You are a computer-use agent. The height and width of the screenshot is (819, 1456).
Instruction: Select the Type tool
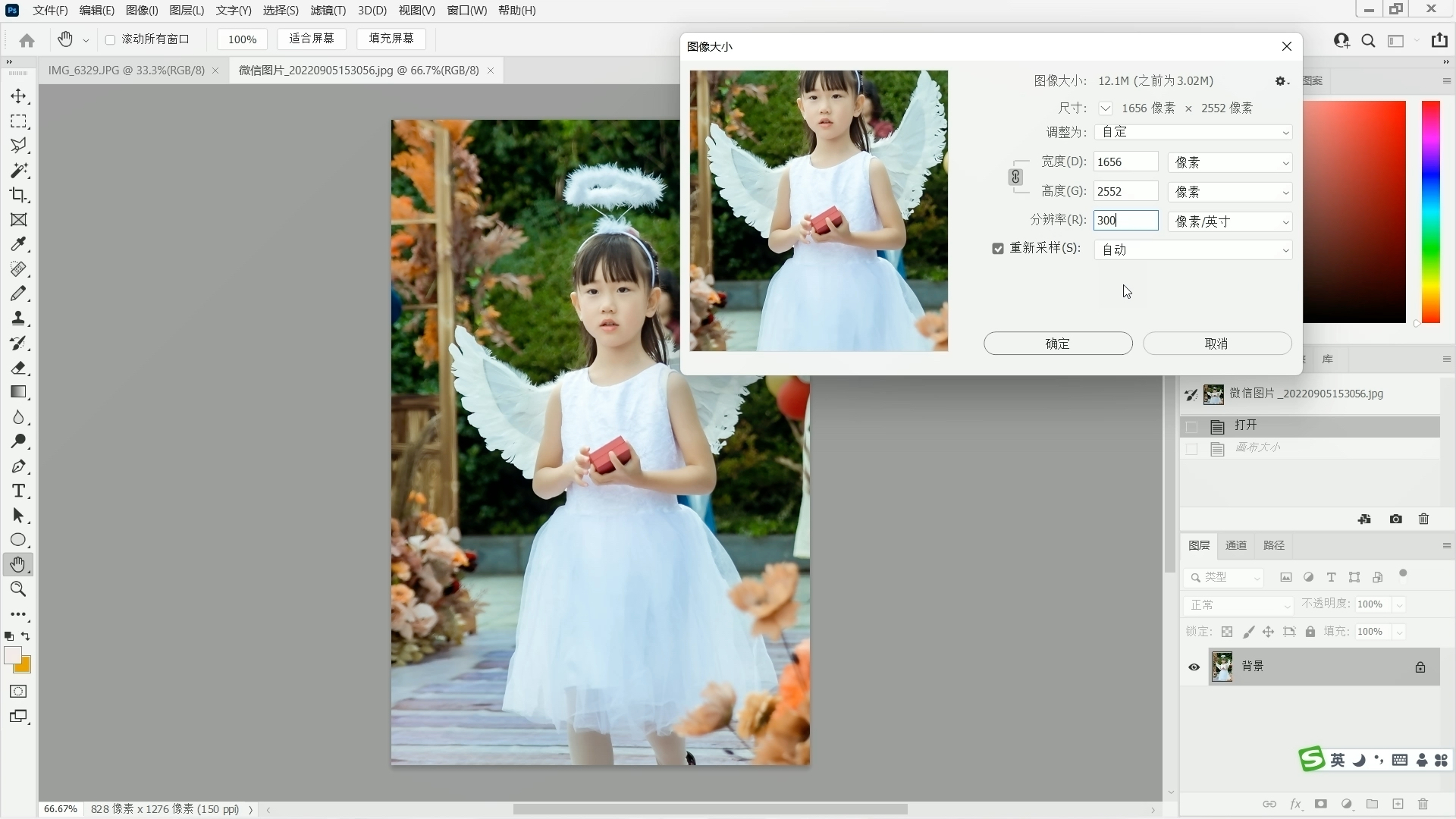pos(19,491)
